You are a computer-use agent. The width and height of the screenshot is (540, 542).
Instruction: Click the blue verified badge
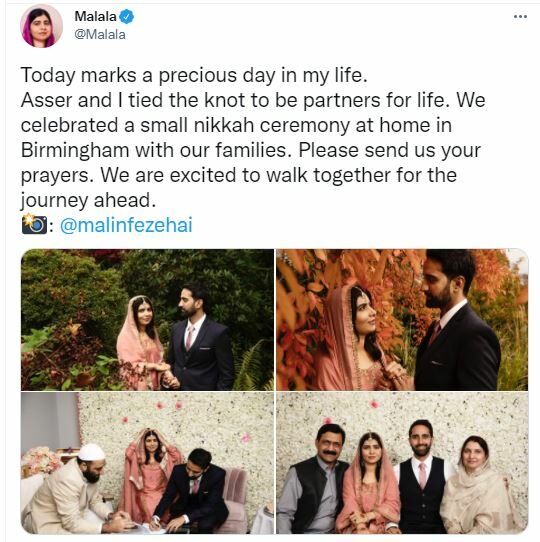click(x=127, y=17)
